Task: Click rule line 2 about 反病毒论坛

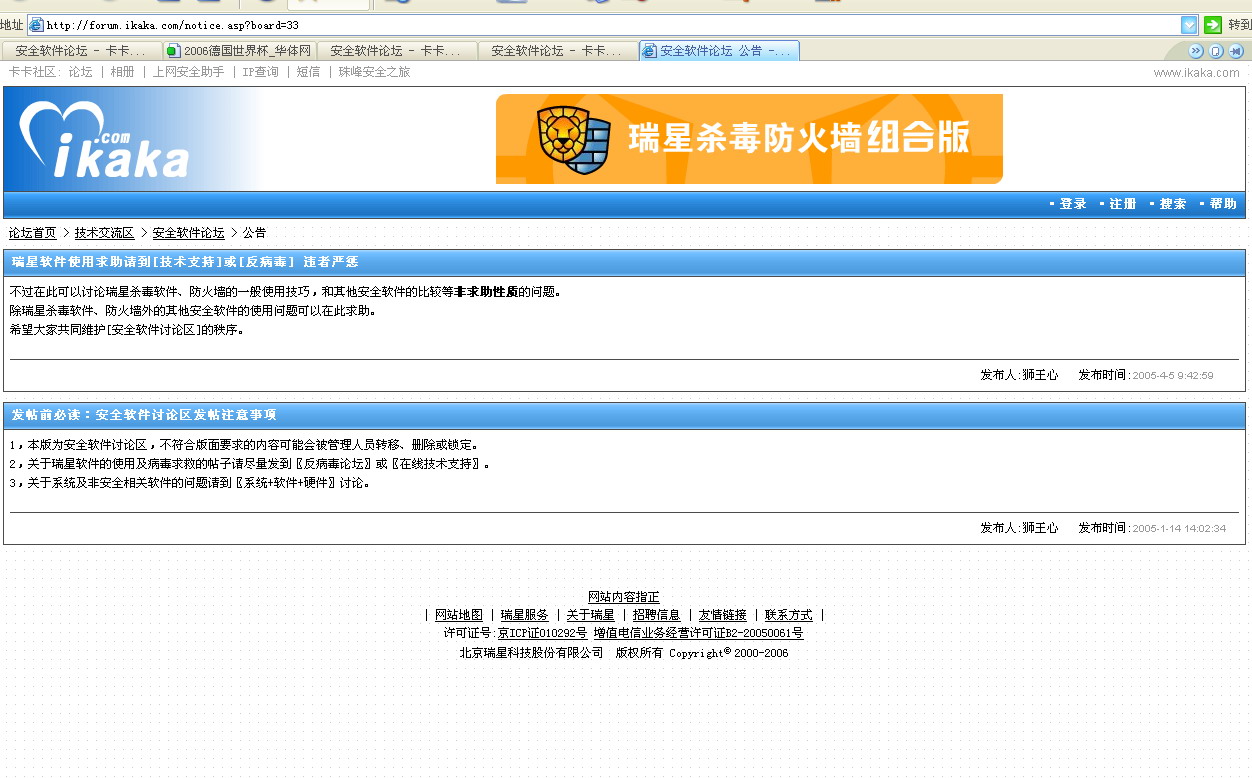Action: pyautogui.click(x=251, y=464)
